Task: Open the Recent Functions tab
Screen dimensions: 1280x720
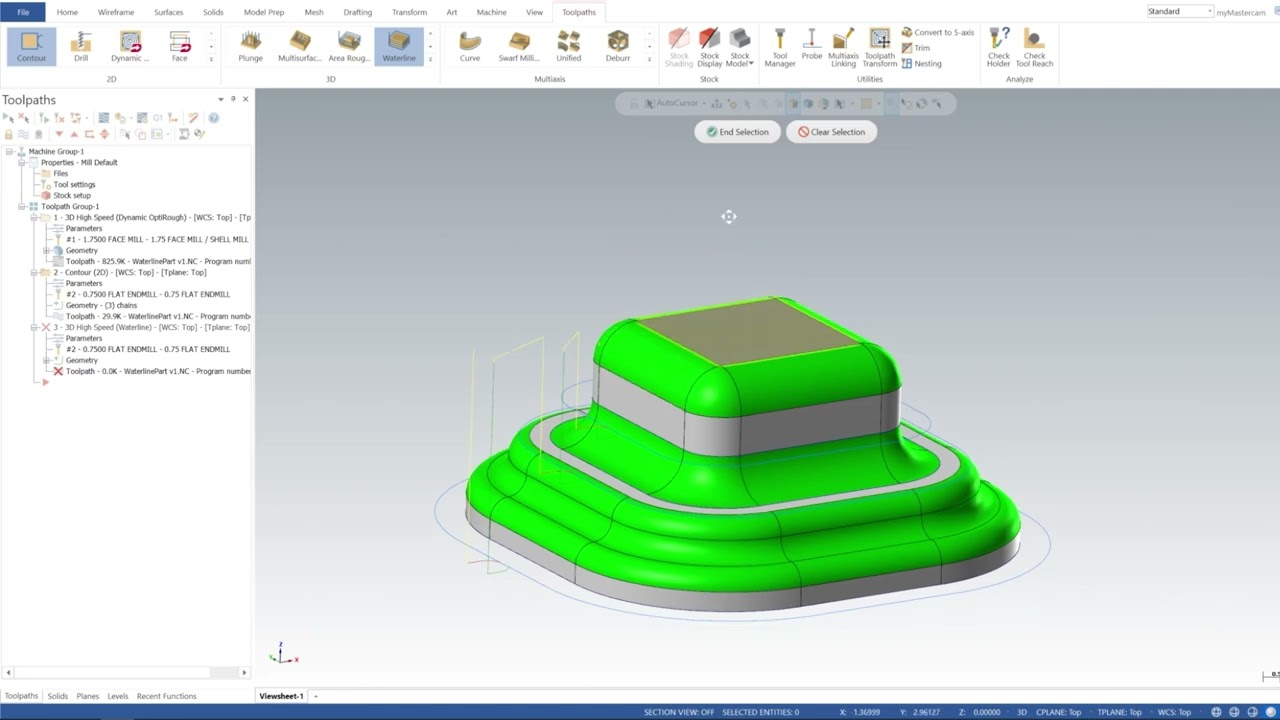Action: point(166,696)
